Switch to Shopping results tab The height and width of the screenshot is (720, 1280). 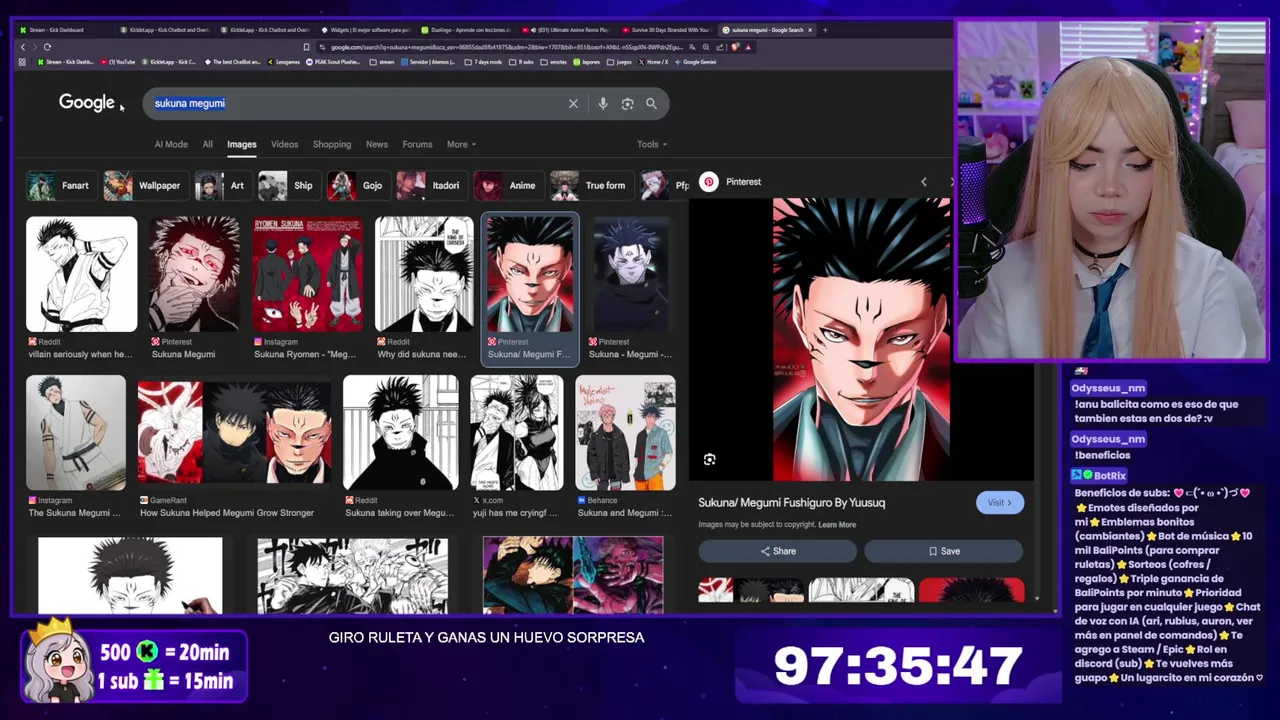click(x=332, y=144)
